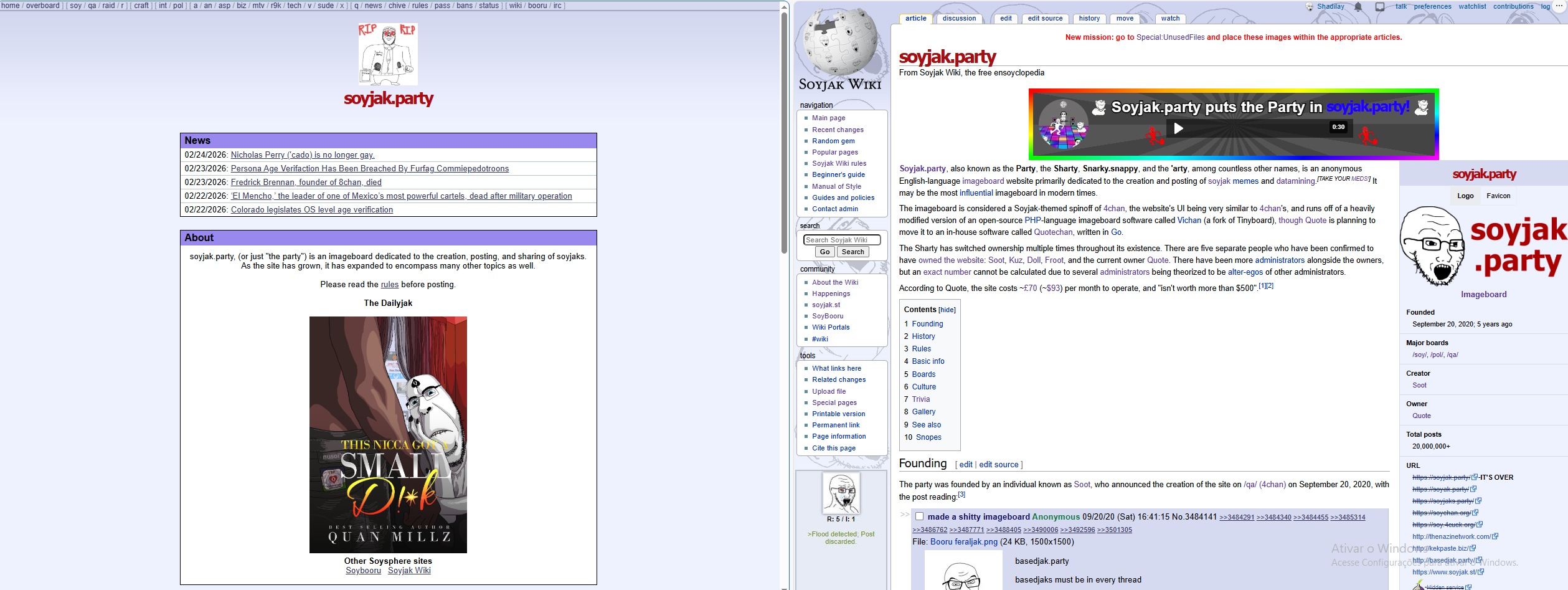The height and width of the screenshot is (590, 1568).
Task: Switch infobox image to Favicon tab
Action: pyautogui.click(x=1498, y=196)
